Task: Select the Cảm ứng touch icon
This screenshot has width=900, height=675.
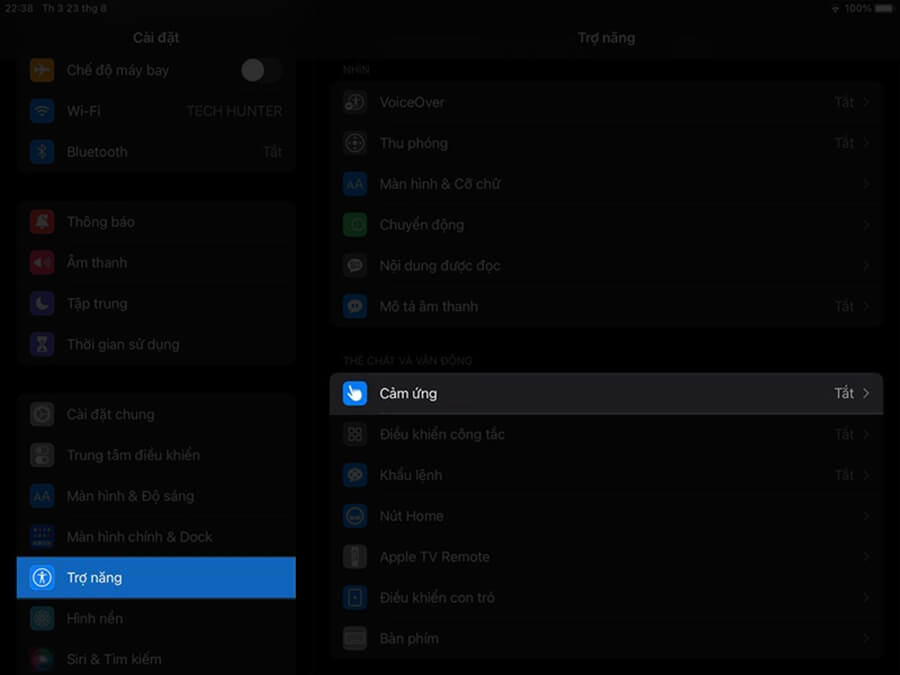Action: tap(355, 393)
